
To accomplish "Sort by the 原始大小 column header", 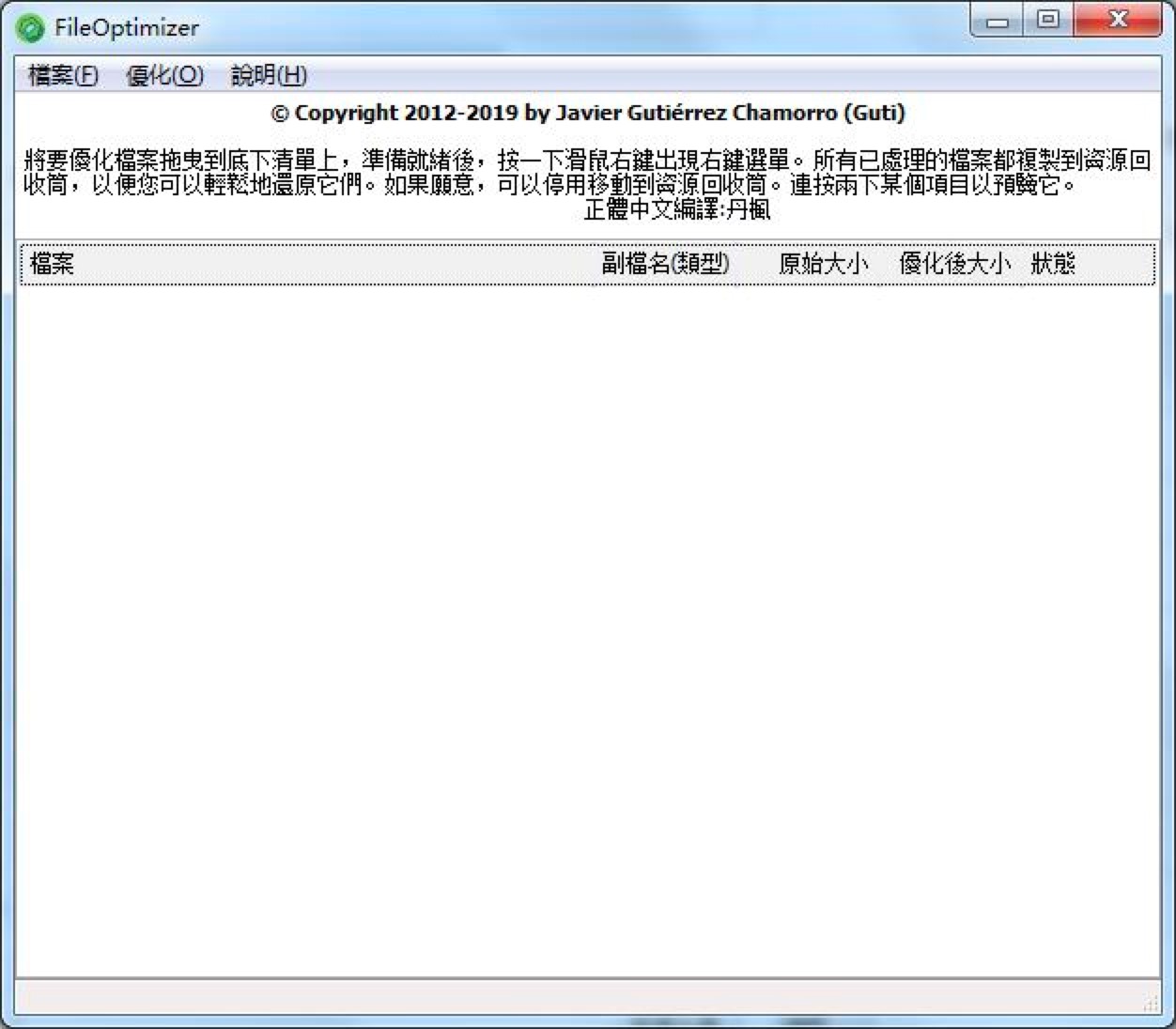I will tap(823, 264).
